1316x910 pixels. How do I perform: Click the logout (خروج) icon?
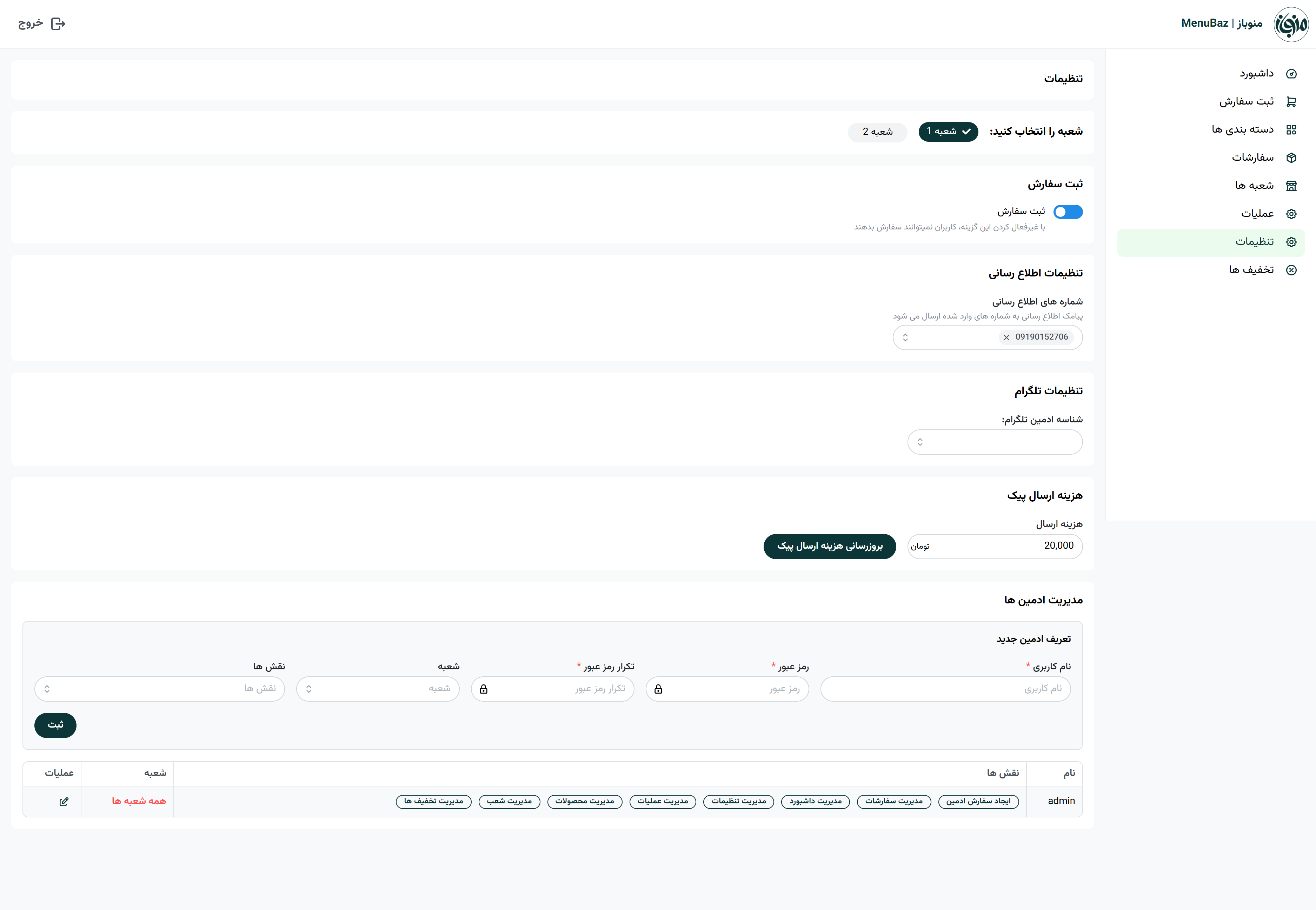[x=58, y=24]
